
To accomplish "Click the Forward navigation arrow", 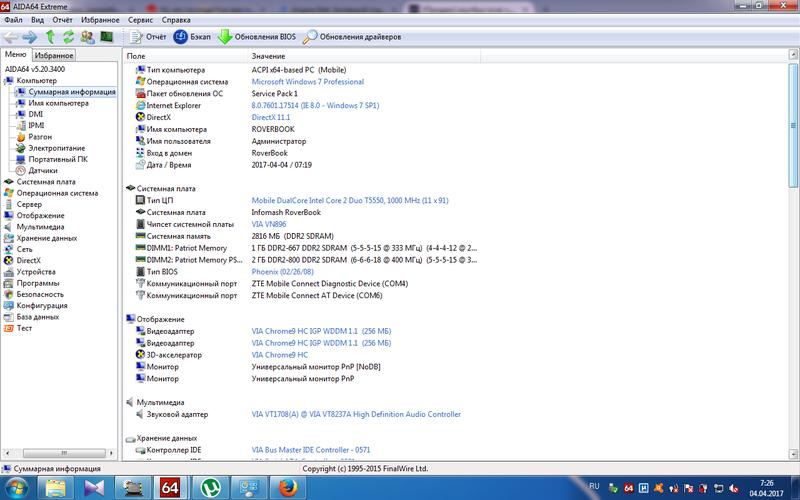I will click(x=30, y=37).
